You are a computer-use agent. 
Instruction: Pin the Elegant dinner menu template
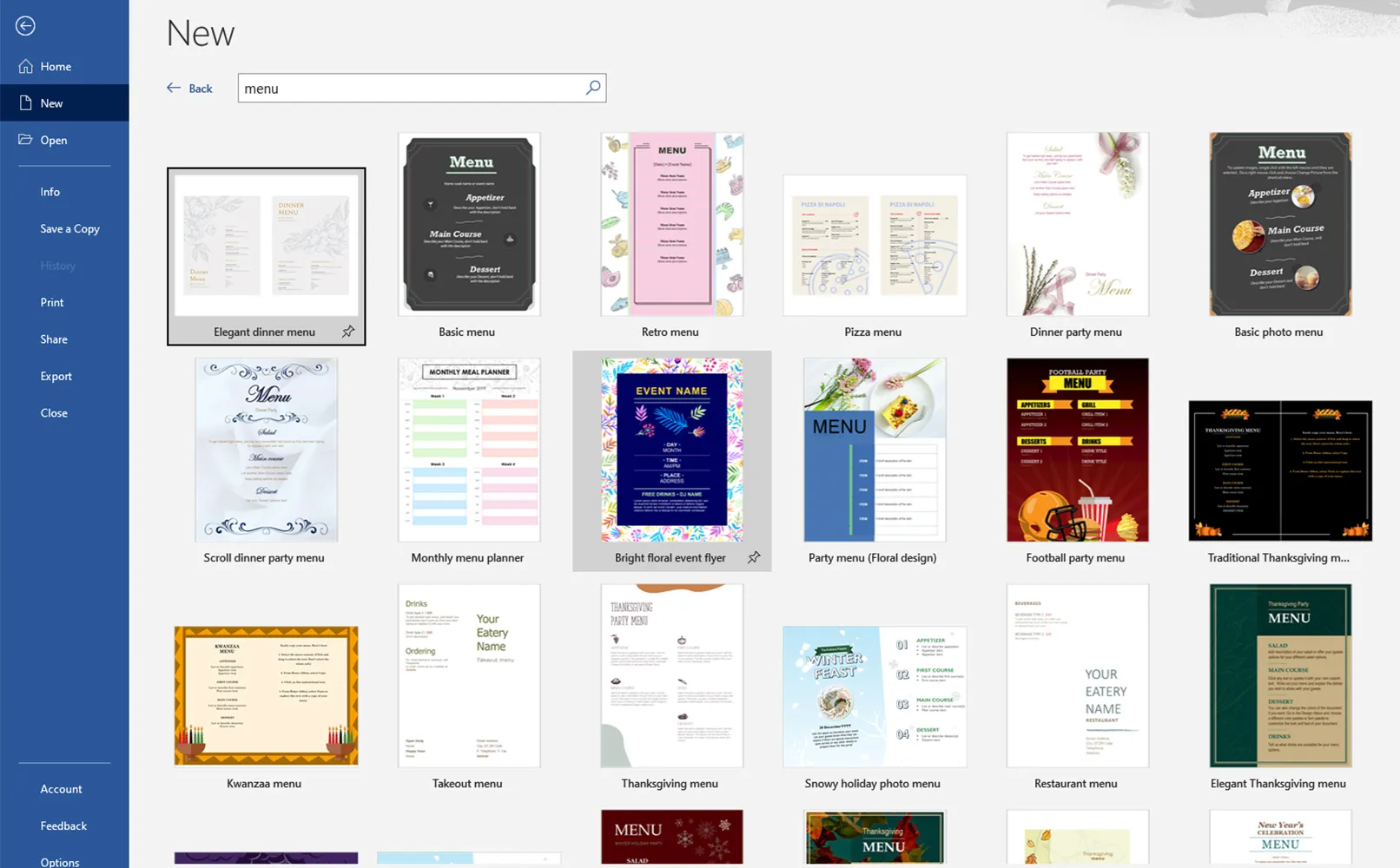pos(348,332)
